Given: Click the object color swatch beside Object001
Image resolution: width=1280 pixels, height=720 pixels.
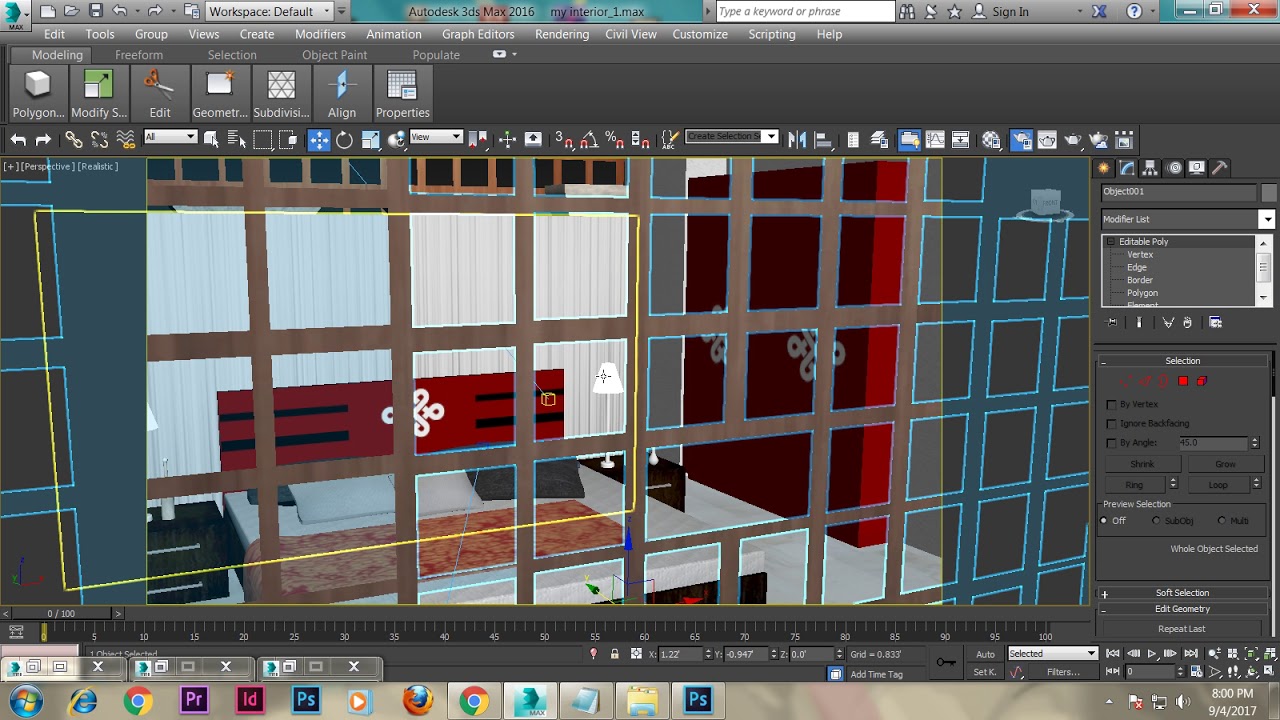Looking at the screenshot, I should [1269, 192].
